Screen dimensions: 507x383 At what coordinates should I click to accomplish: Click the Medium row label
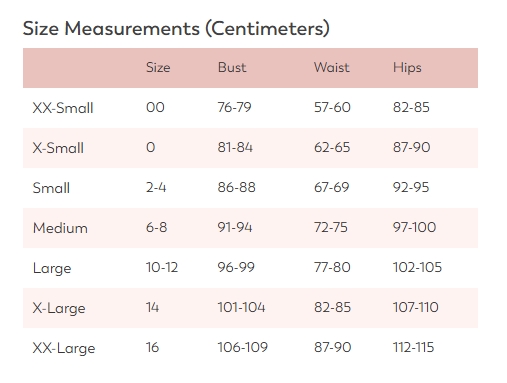point(60,228)
